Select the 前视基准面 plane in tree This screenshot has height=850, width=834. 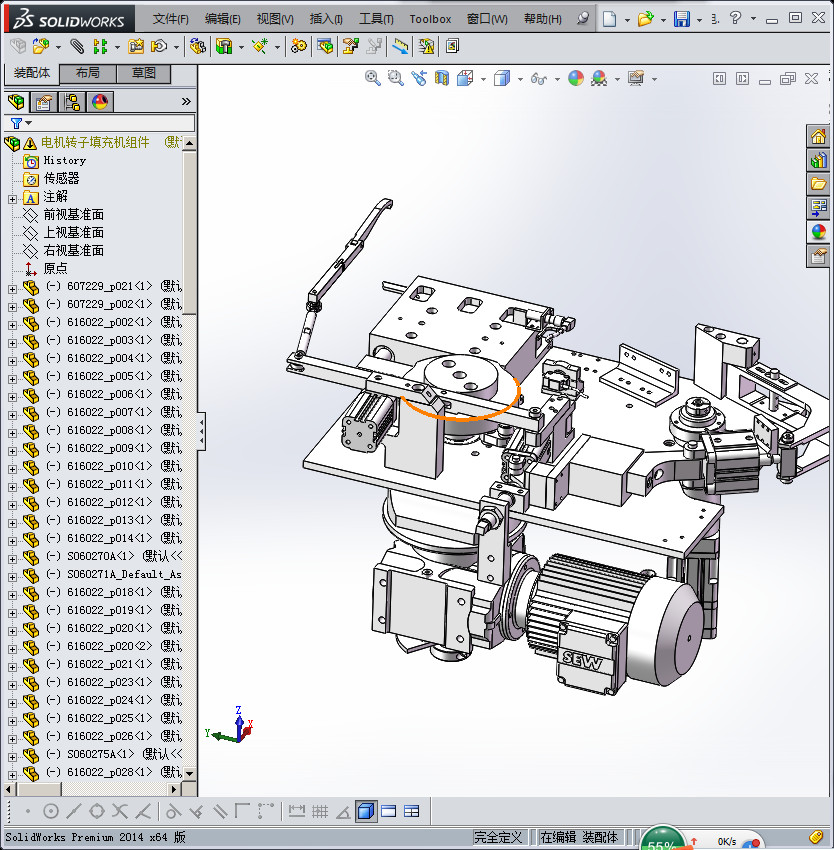pos(73,215)
